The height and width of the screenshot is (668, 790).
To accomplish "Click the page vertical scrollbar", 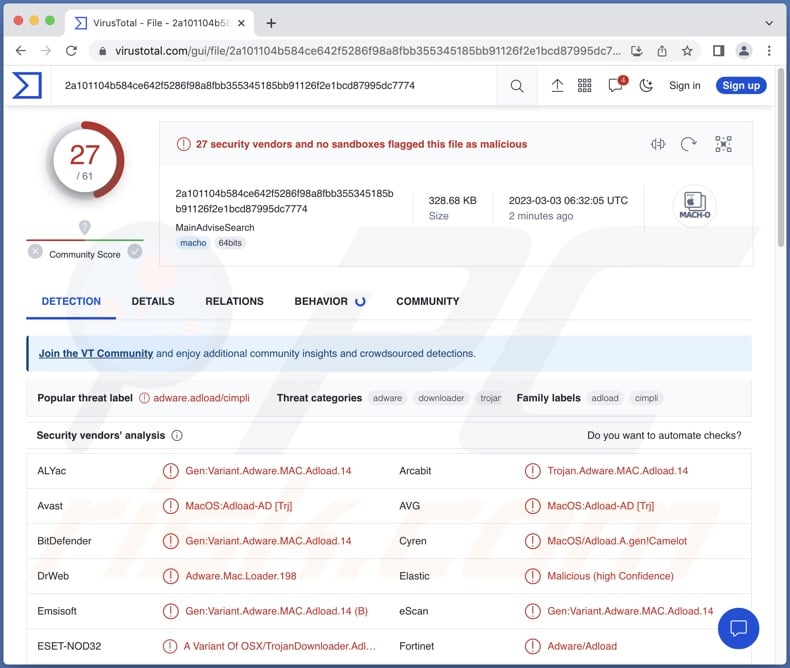I will (781, 158).
